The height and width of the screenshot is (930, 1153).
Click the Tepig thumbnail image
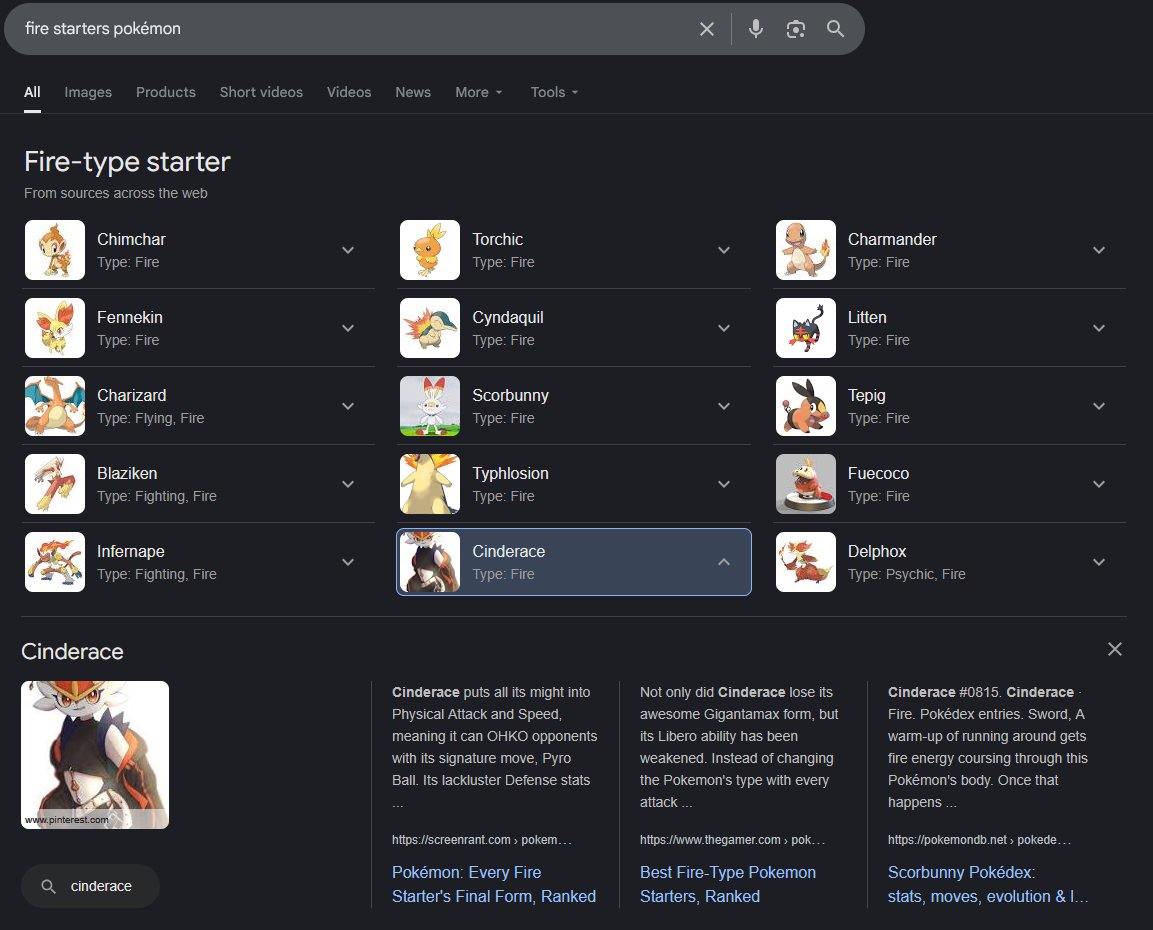pyautogui.click(x=806, y=406)
